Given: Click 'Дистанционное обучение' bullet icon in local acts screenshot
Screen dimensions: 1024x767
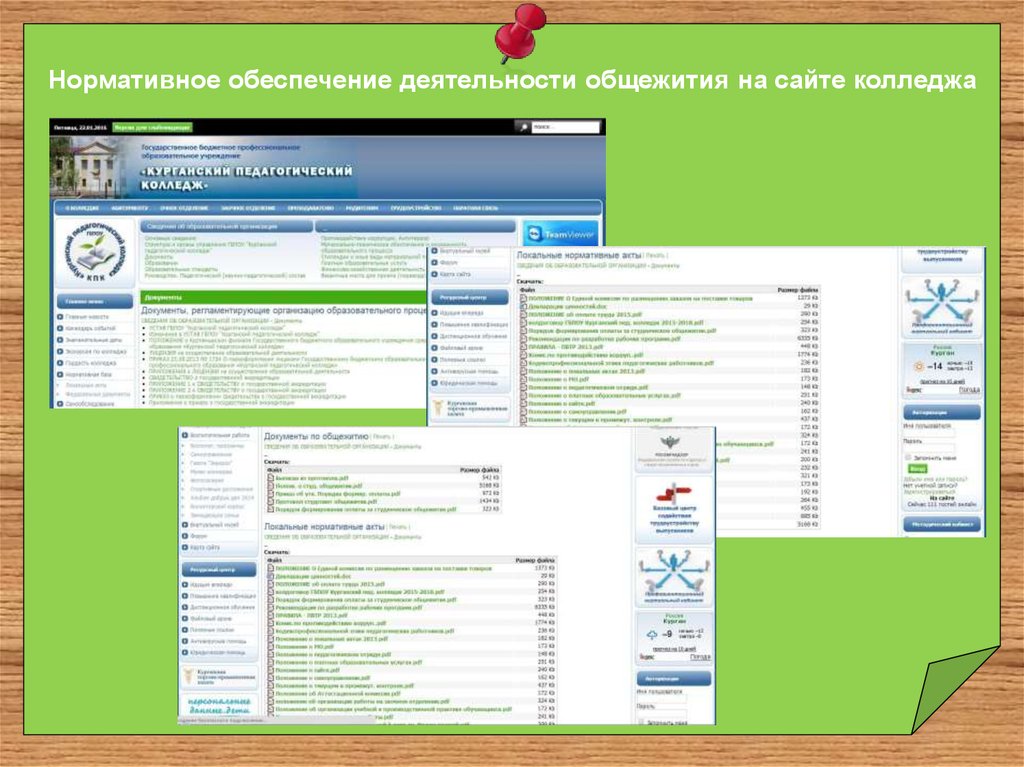Looking at the screenshot, I should 435,336.
